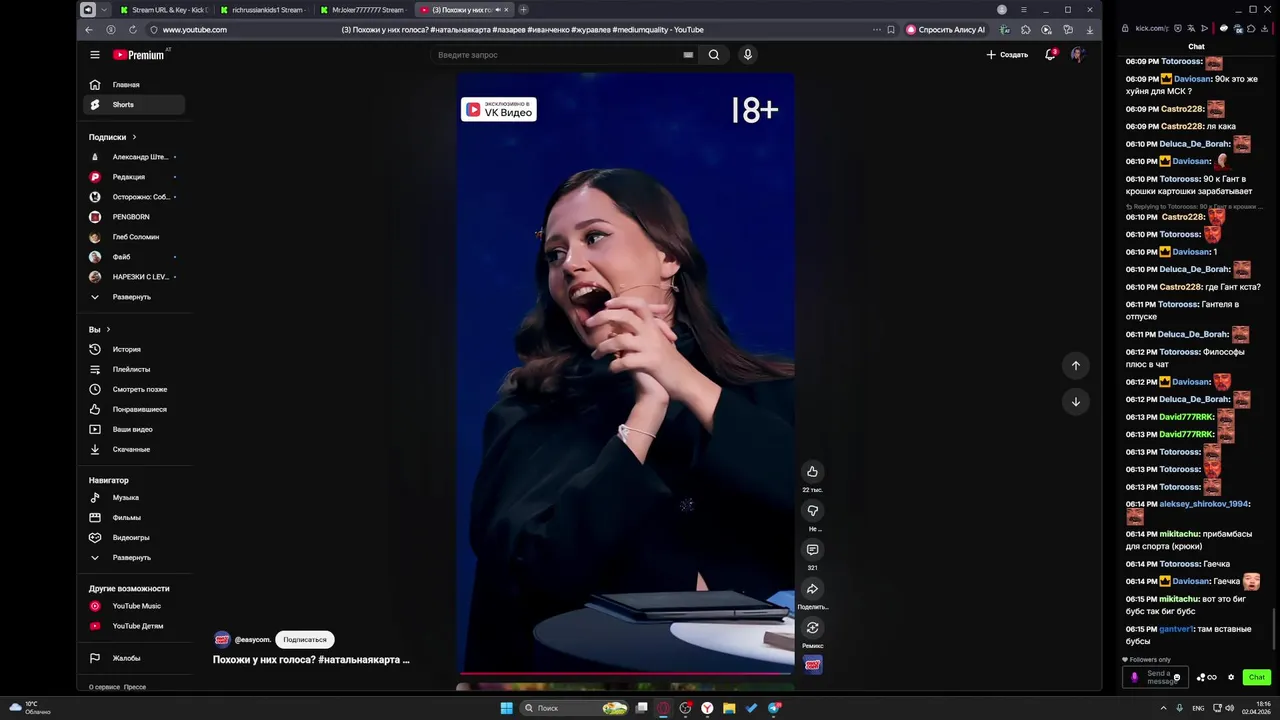Click the Short's red progress bar
This screenshot has height=720, width=1280.
pos(626,673)
